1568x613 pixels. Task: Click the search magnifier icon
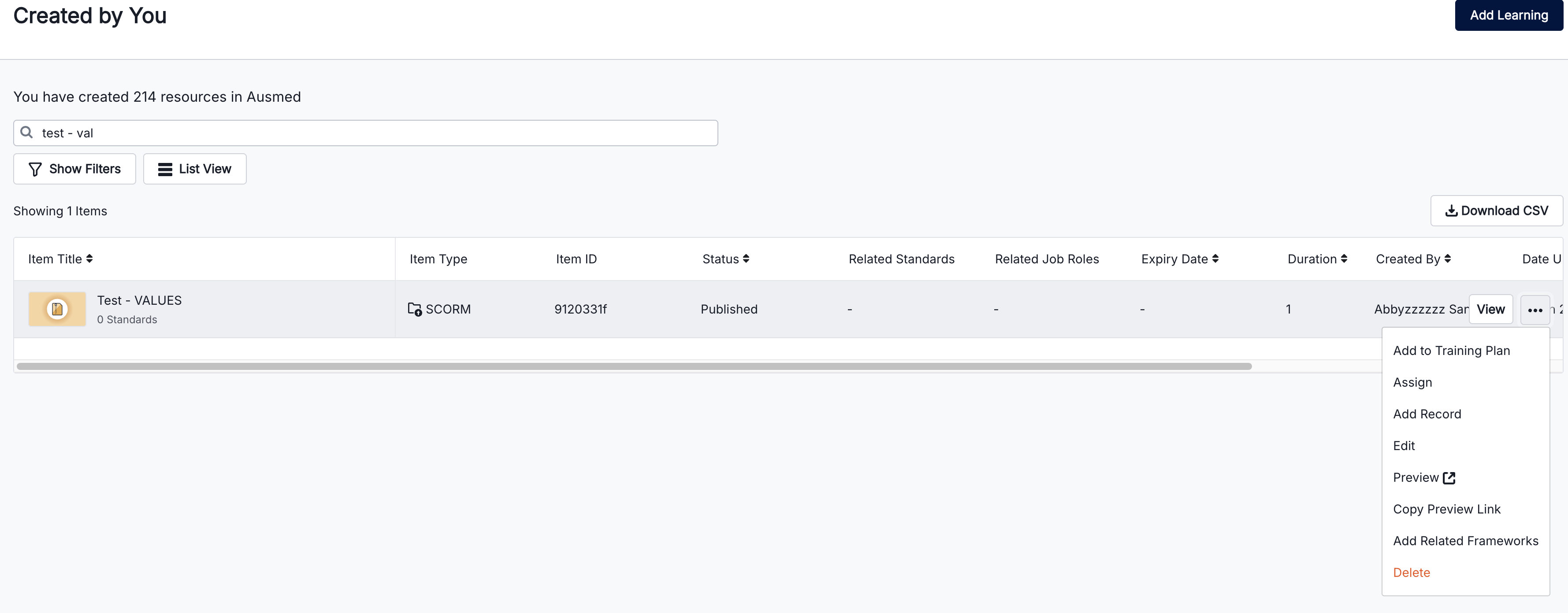pos(27,133)
